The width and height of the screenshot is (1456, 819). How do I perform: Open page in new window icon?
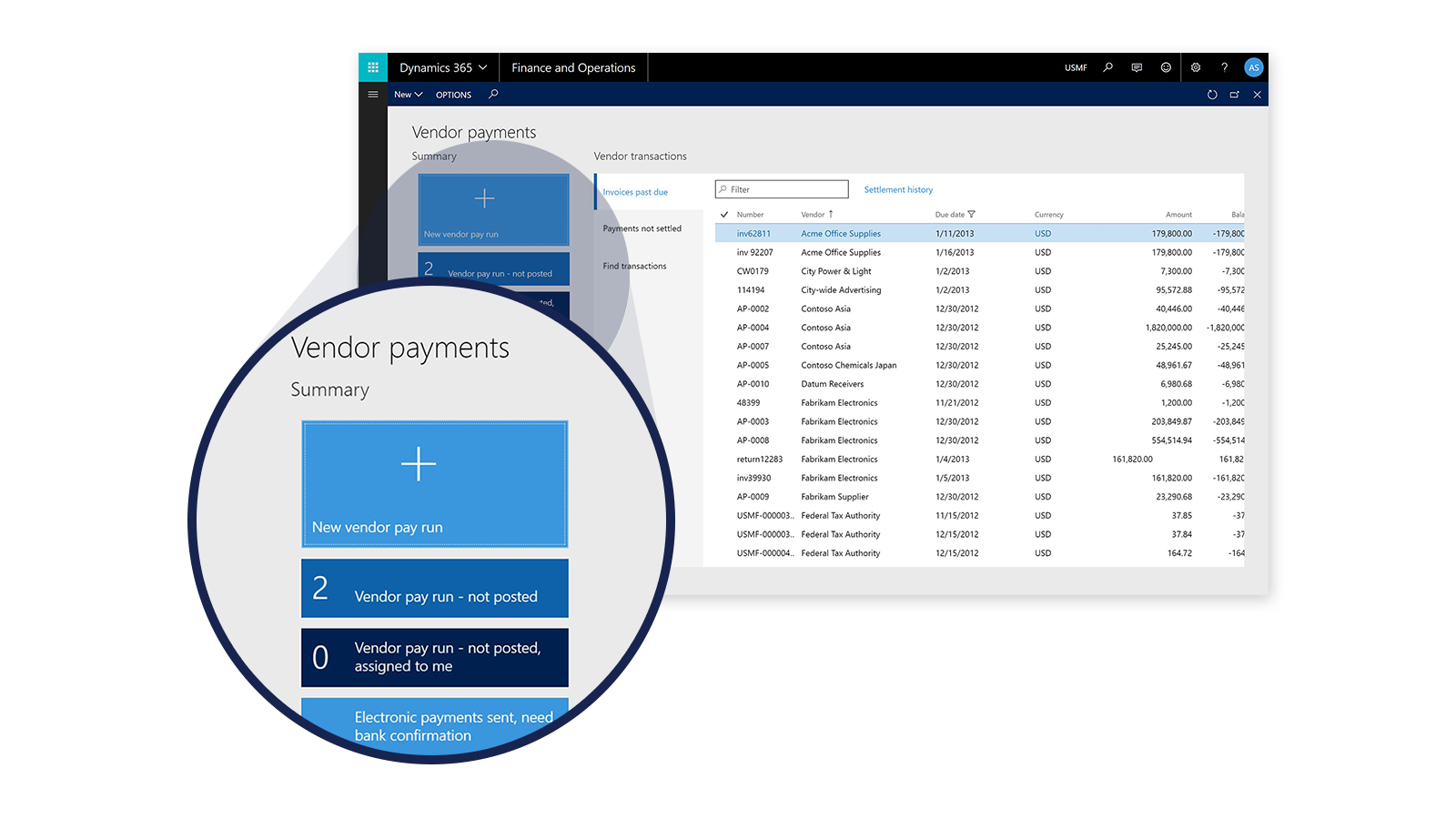pos(1235,95)
